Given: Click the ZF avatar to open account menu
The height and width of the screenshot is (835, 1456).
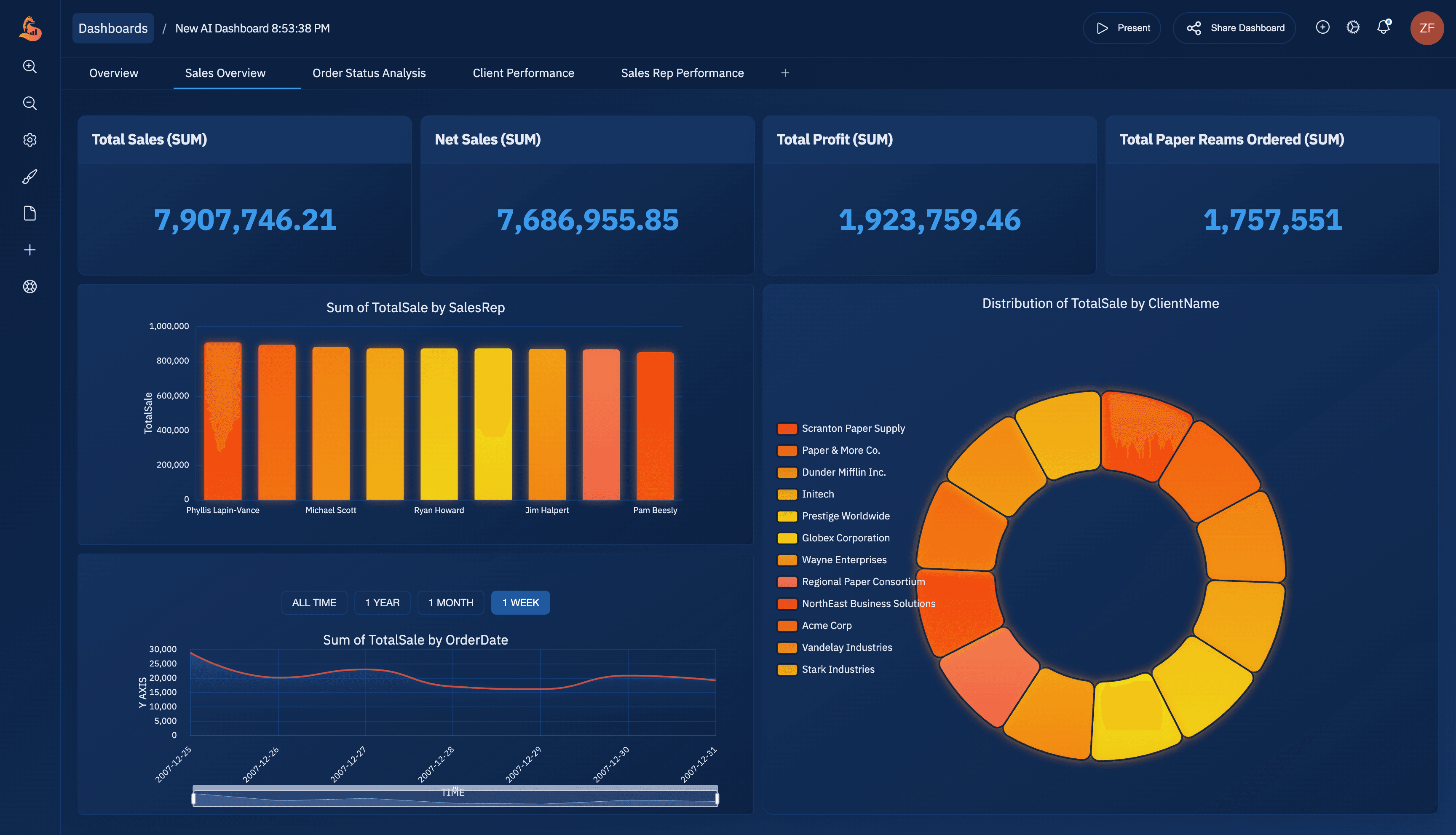Looking at the screenshot, I should pyautogui.click(x=1427, y=27).
